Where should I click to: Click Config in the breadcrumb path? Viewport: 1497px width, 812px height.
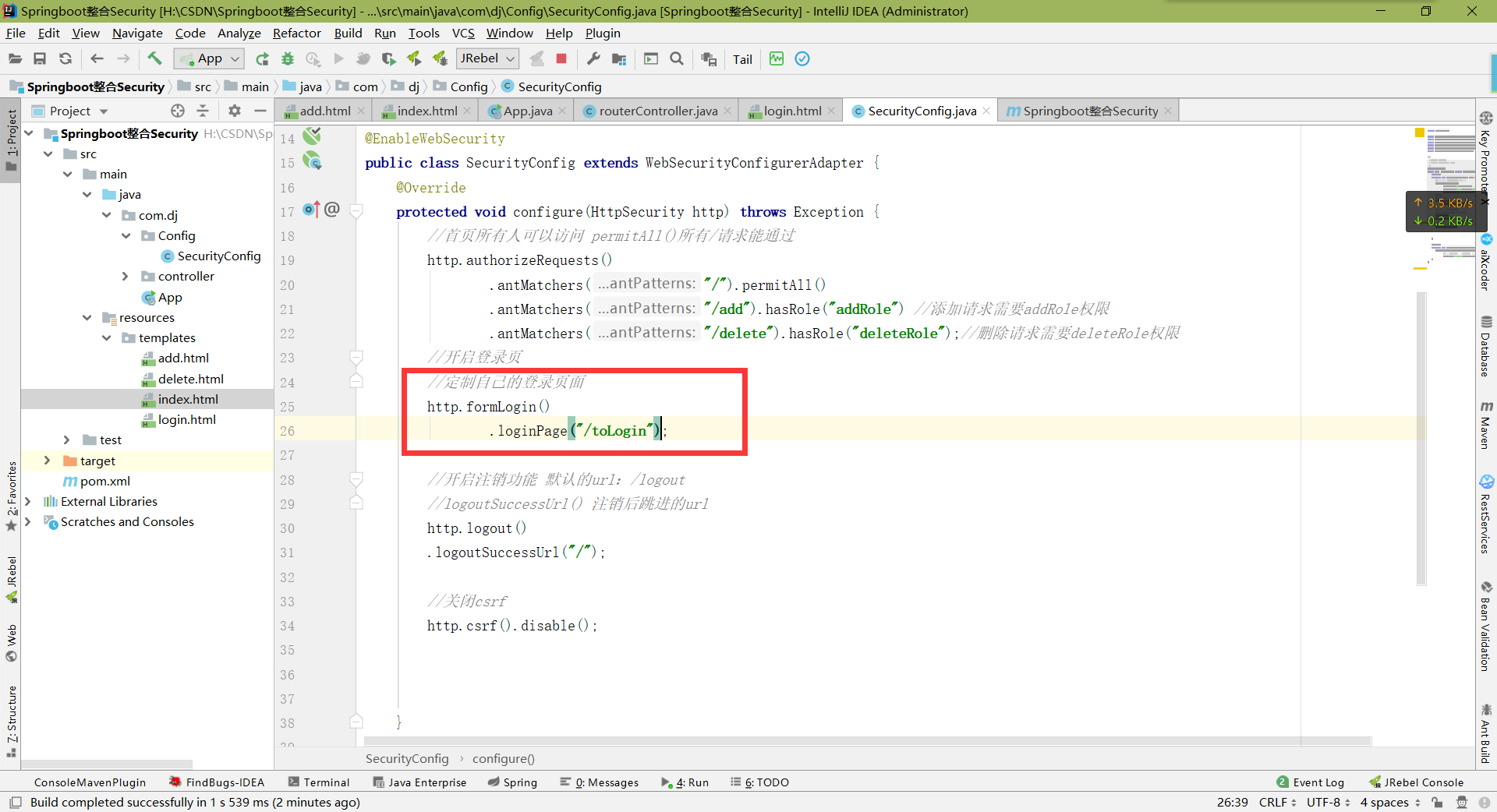tap(469, 86)
